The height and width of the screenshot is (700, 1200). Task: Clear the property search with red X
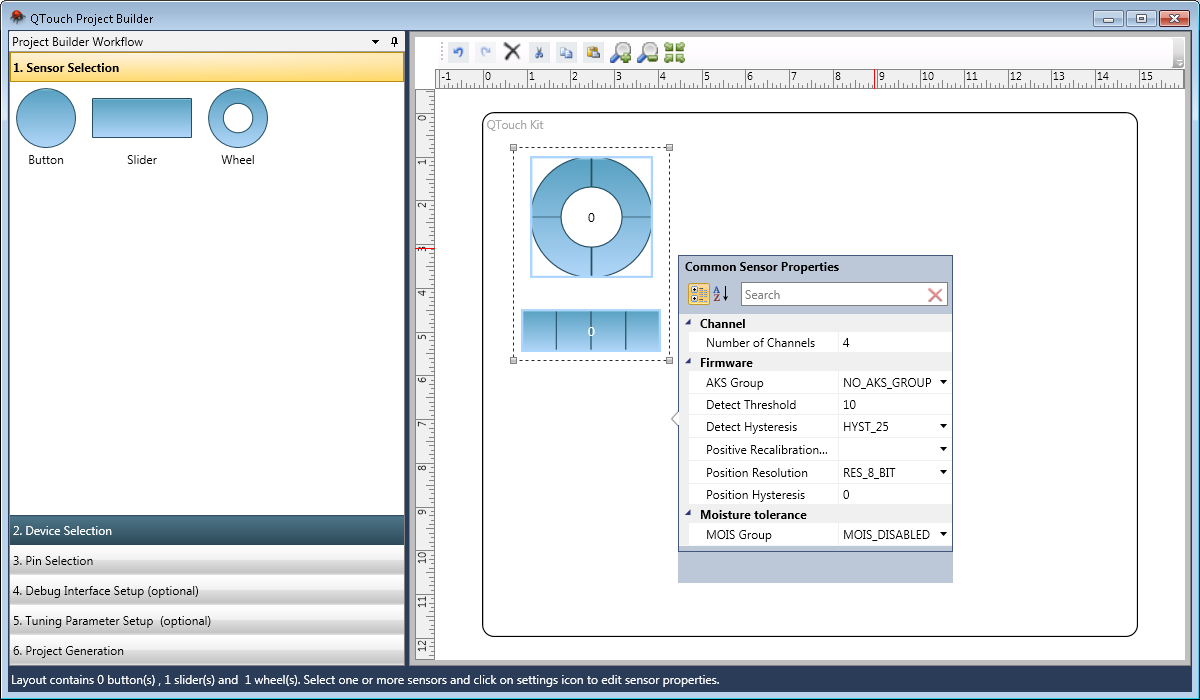coord(935,295)
